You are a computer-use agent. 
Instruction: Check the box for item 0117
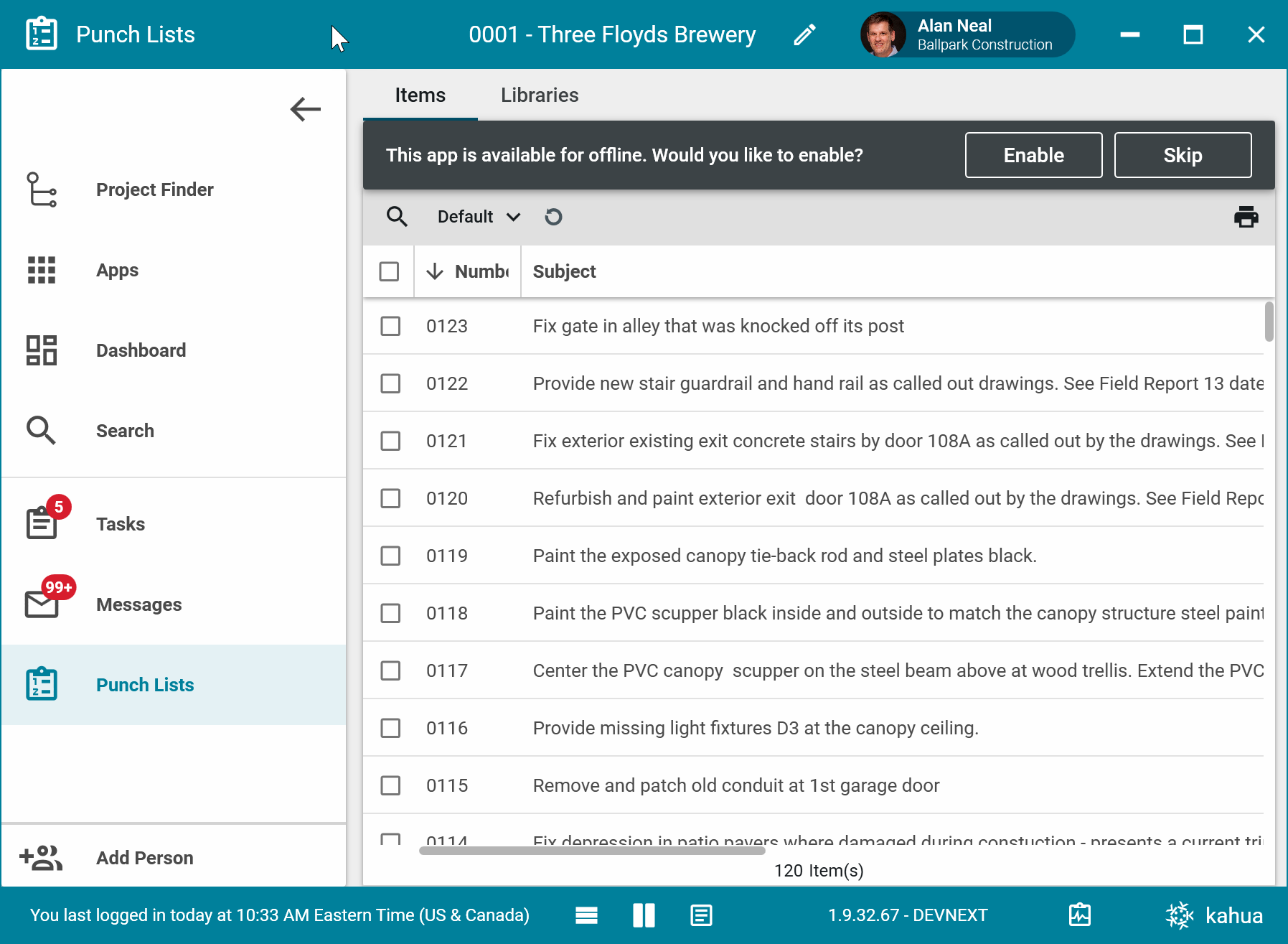pyautogui.click(x=390, y=670)
